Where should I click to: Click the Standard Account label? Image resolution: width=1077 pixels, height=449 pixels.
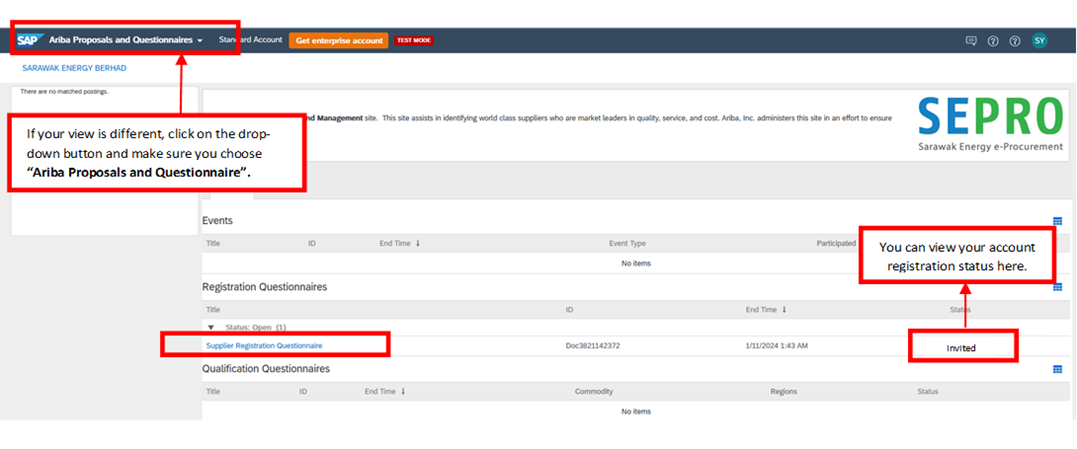point(250,40)
